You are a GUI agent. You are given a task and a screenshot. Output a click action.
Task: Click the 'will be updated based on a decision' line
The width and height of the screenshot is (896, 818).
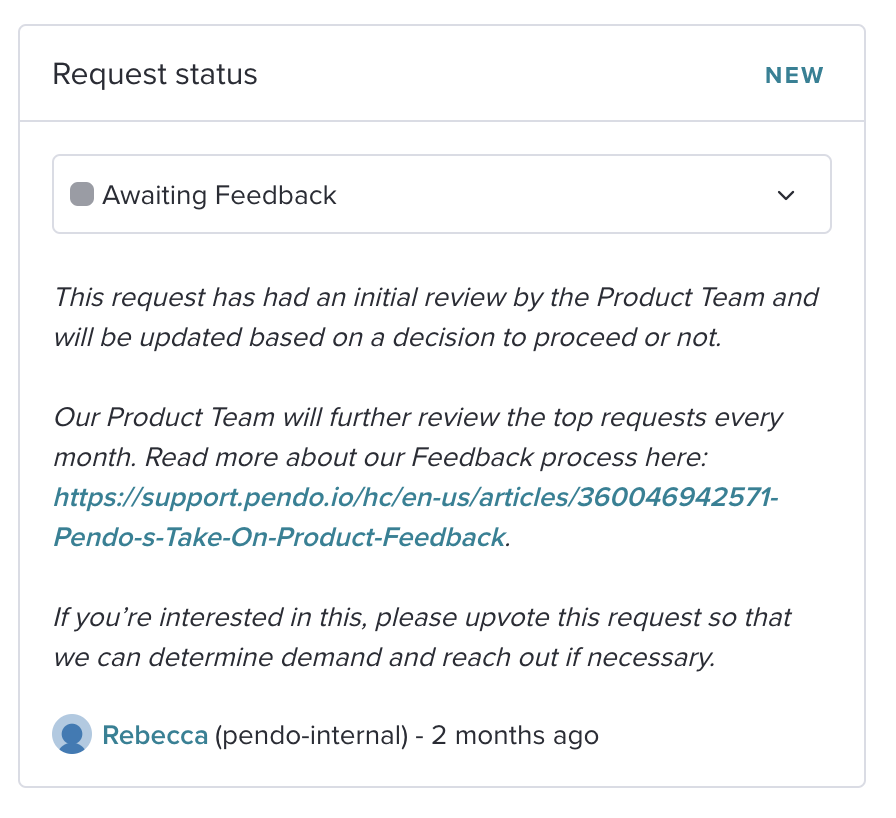click(387, 337)
